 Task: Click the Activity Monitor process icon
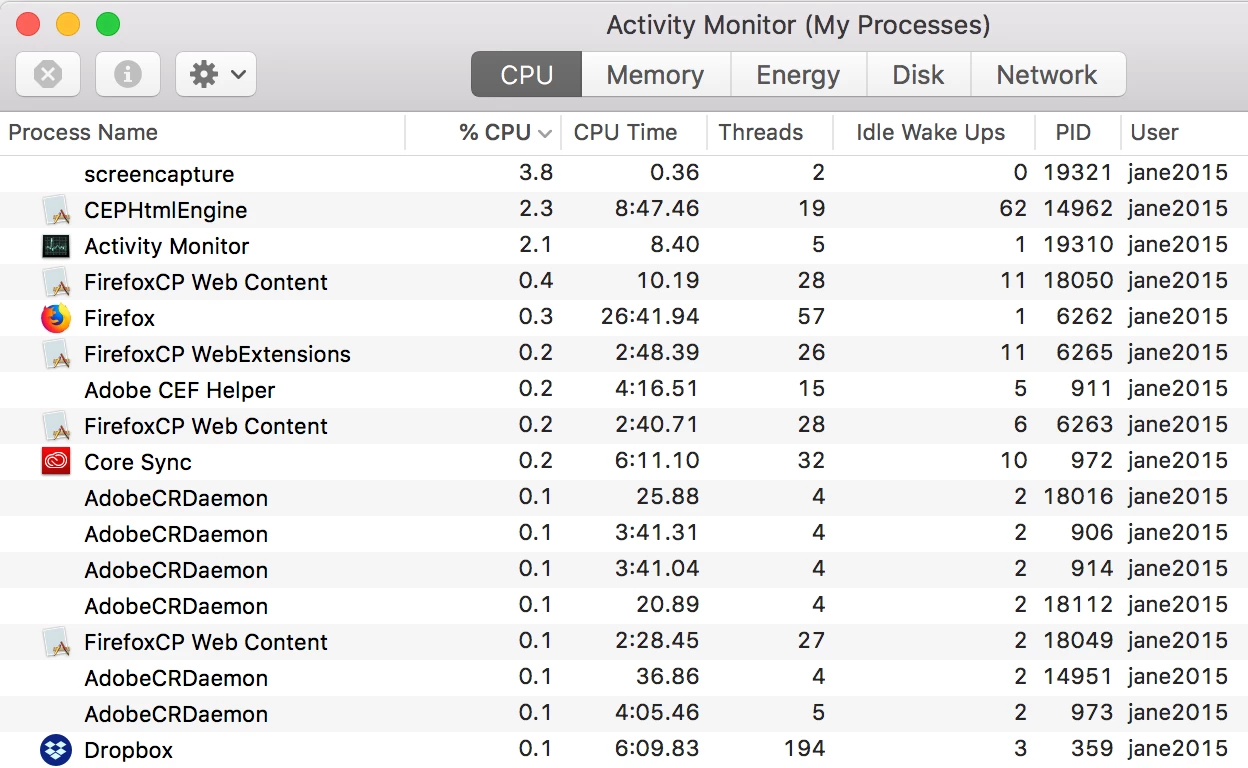coord(56,246)
